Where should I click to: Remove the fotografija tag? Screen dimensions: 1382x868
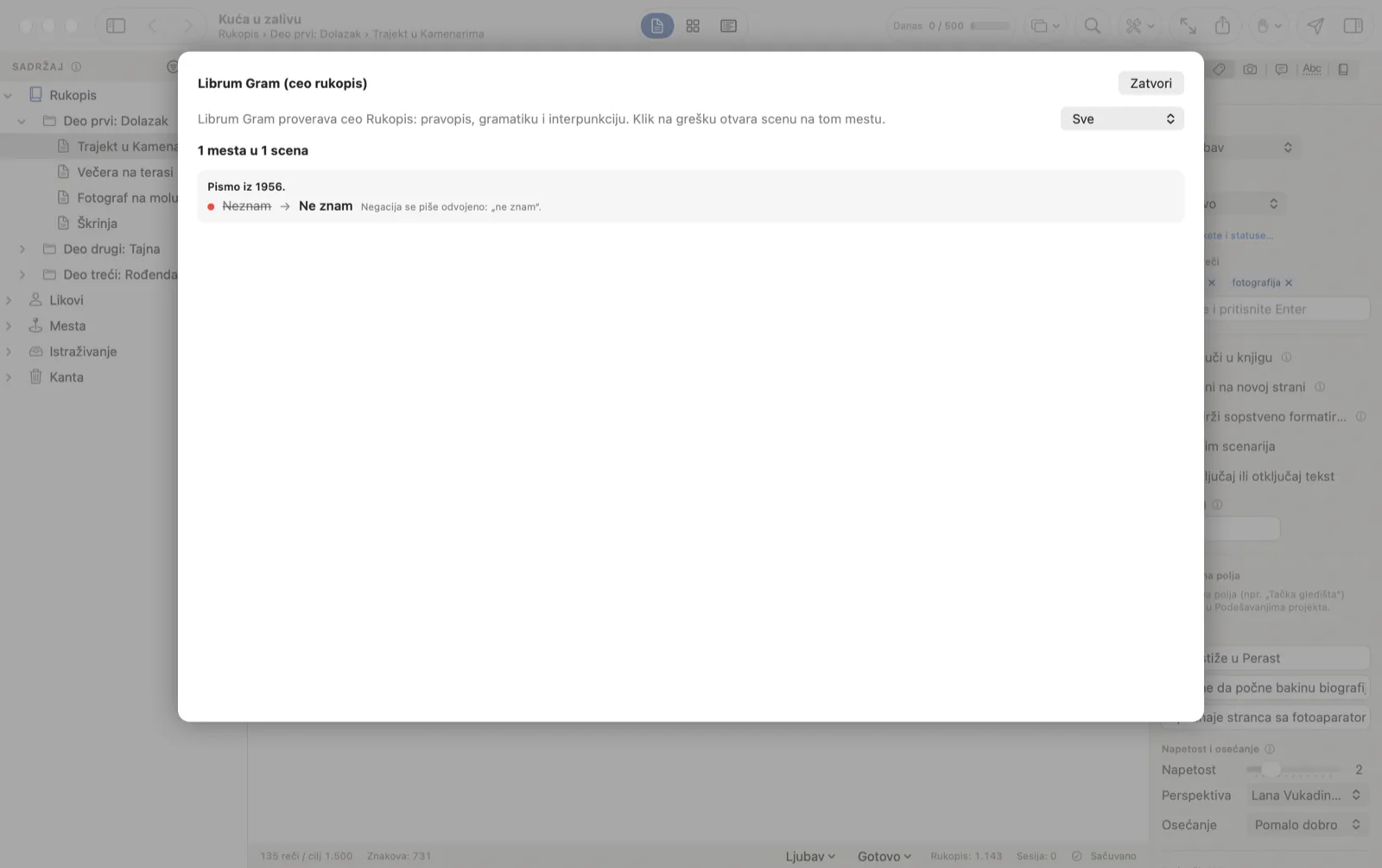(x=1289, y=282)
